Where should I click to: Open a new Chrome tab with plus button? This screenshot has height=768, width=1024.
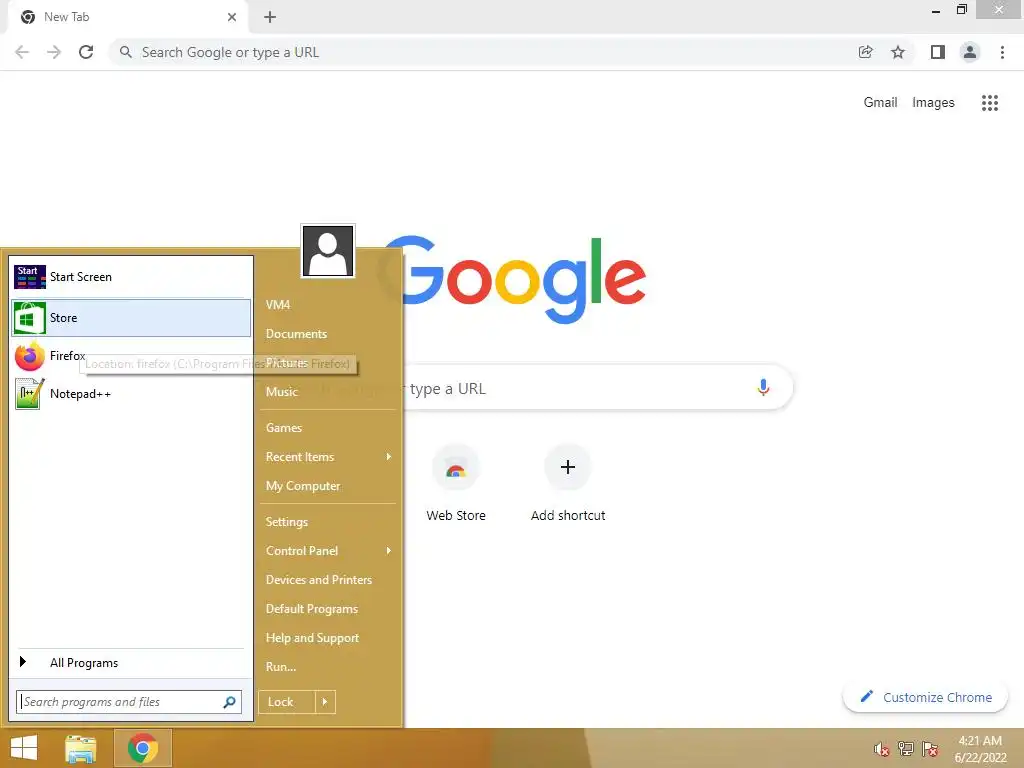tap(270, 17)
